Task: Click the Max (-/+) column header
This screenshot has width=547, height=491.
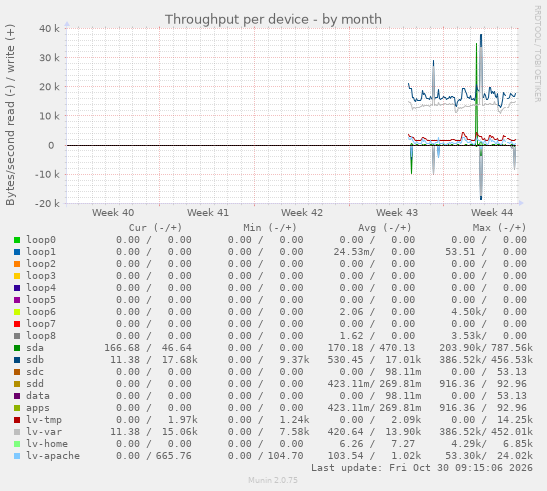Action: click(499, 228)
